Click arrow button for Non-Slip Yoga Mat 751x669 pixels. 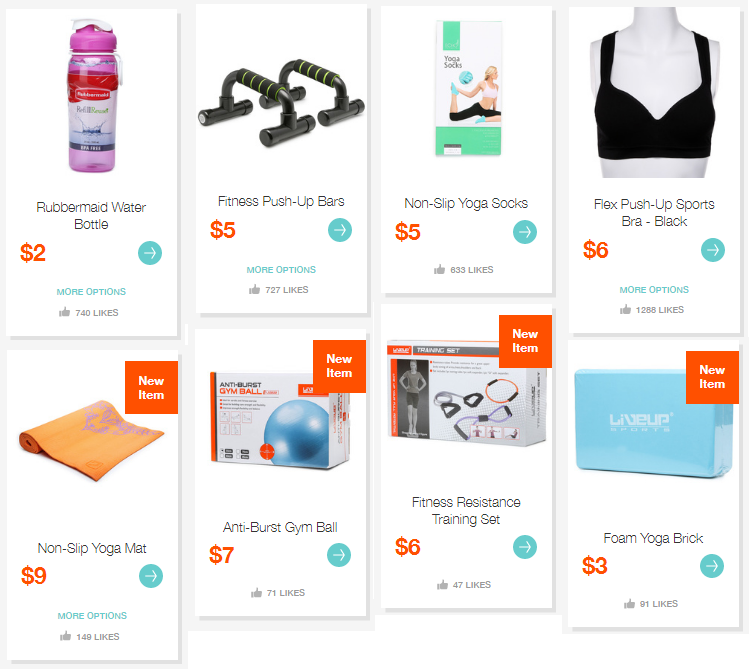(x=151, y=576)
